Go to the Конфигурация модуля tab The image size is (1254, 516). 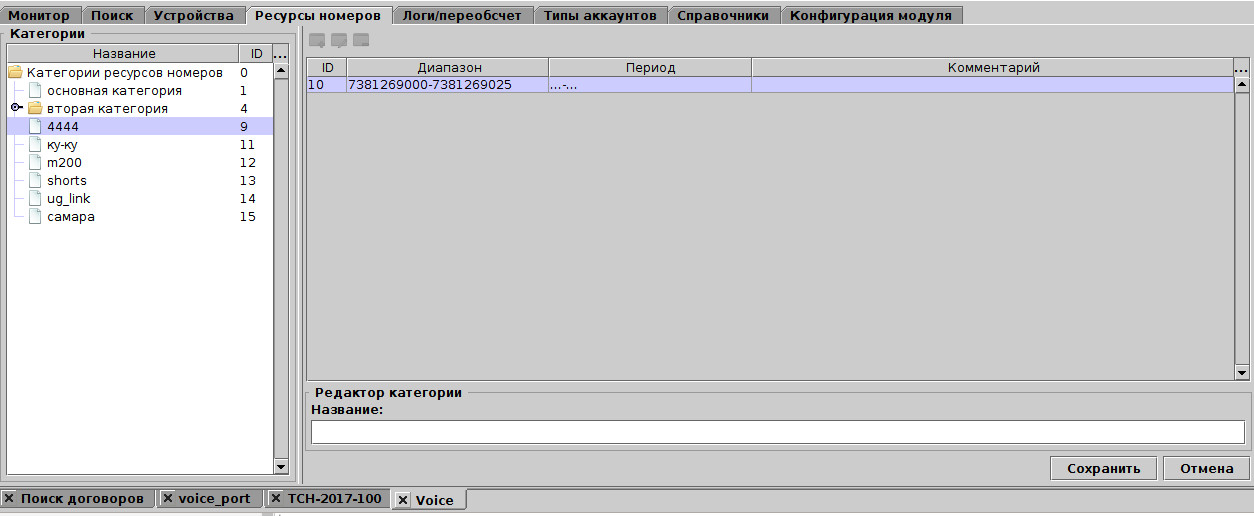point(870,15)
